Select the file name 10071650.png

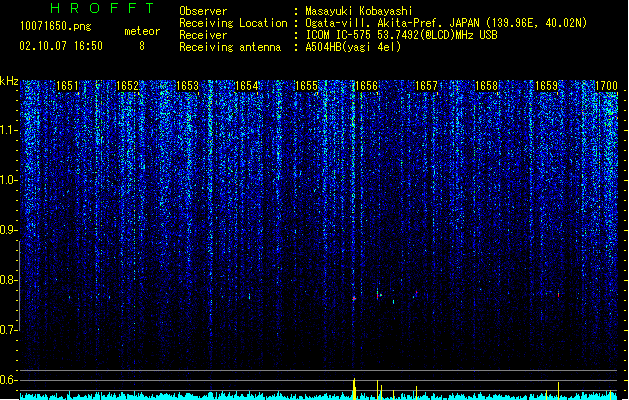click(x=56, y=27)
